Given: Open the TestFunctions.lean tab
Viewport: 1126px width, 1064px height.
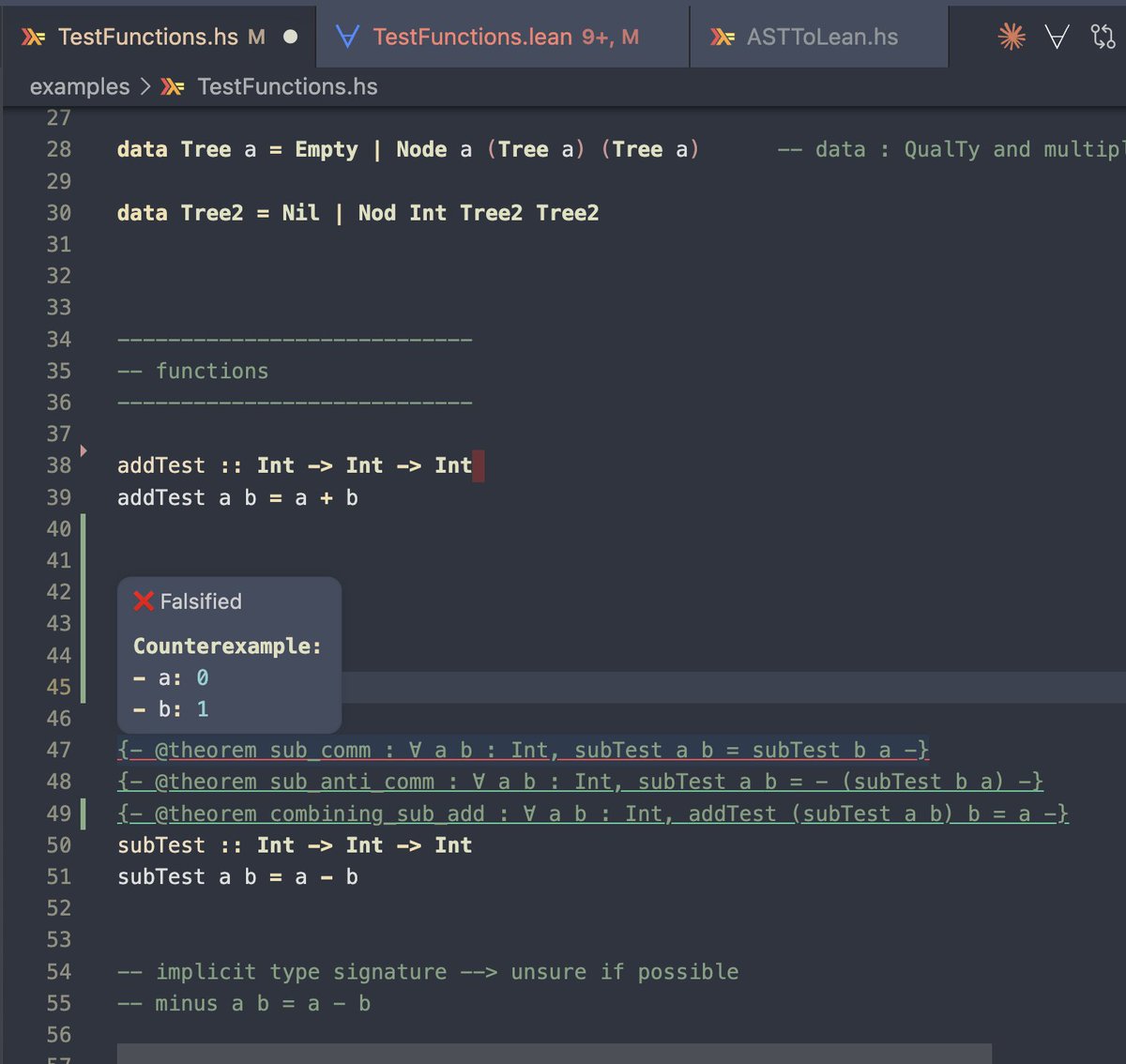Looking at the screenshot, I should [x=503, y=37].
